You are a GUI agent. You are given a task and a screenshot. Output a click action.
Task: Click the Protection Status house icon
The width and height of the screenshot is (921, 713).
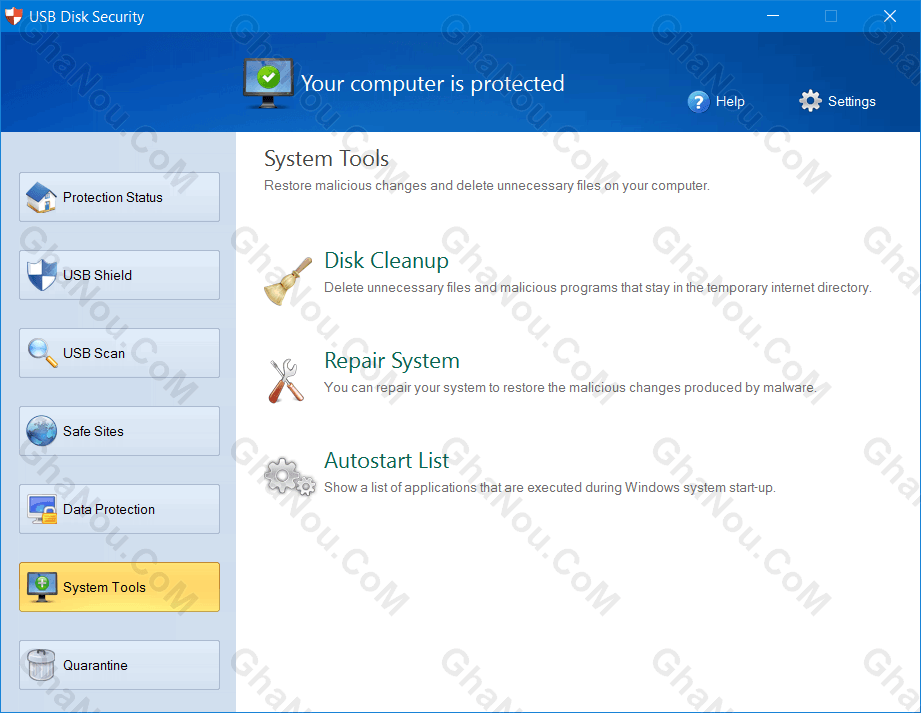(41, 197)
